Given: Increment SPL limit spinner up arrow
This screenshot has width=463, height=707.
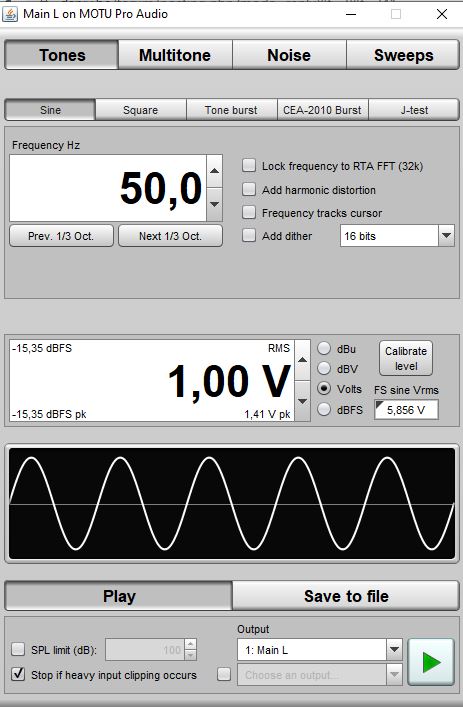Looking at the screenshot, I should 191,644.
